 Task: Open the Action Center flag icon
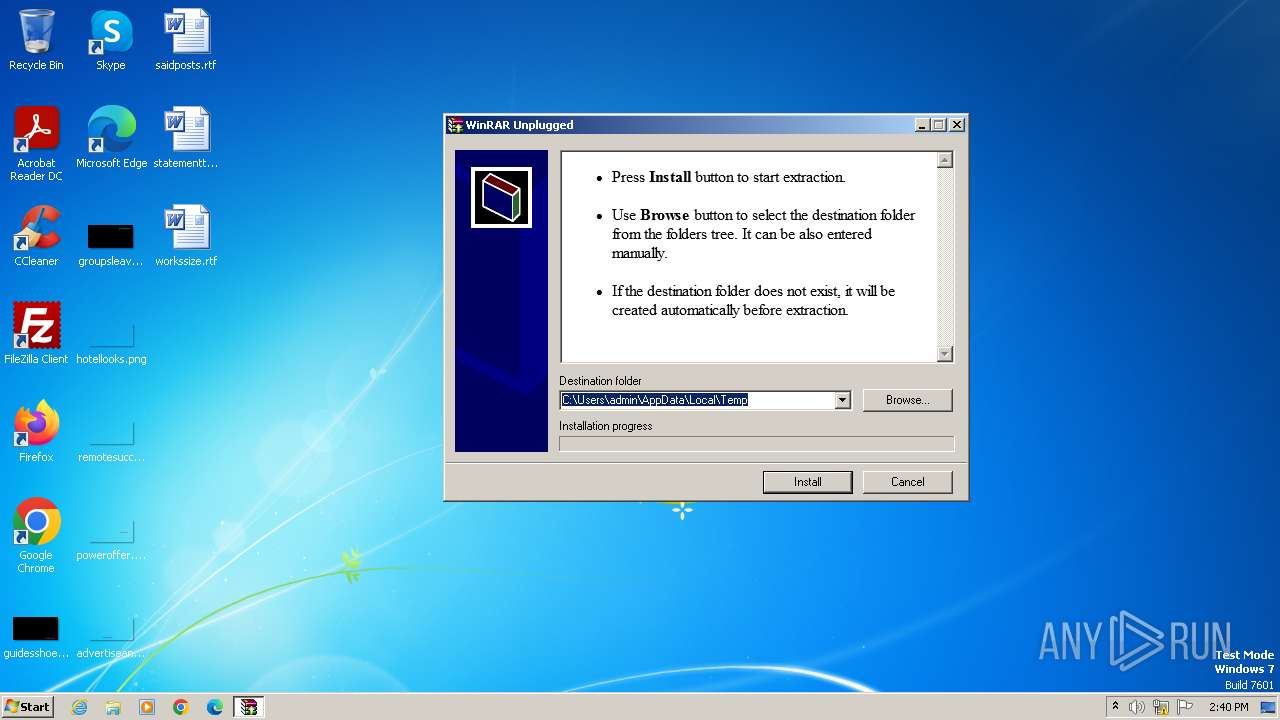tap(1185, 707)
